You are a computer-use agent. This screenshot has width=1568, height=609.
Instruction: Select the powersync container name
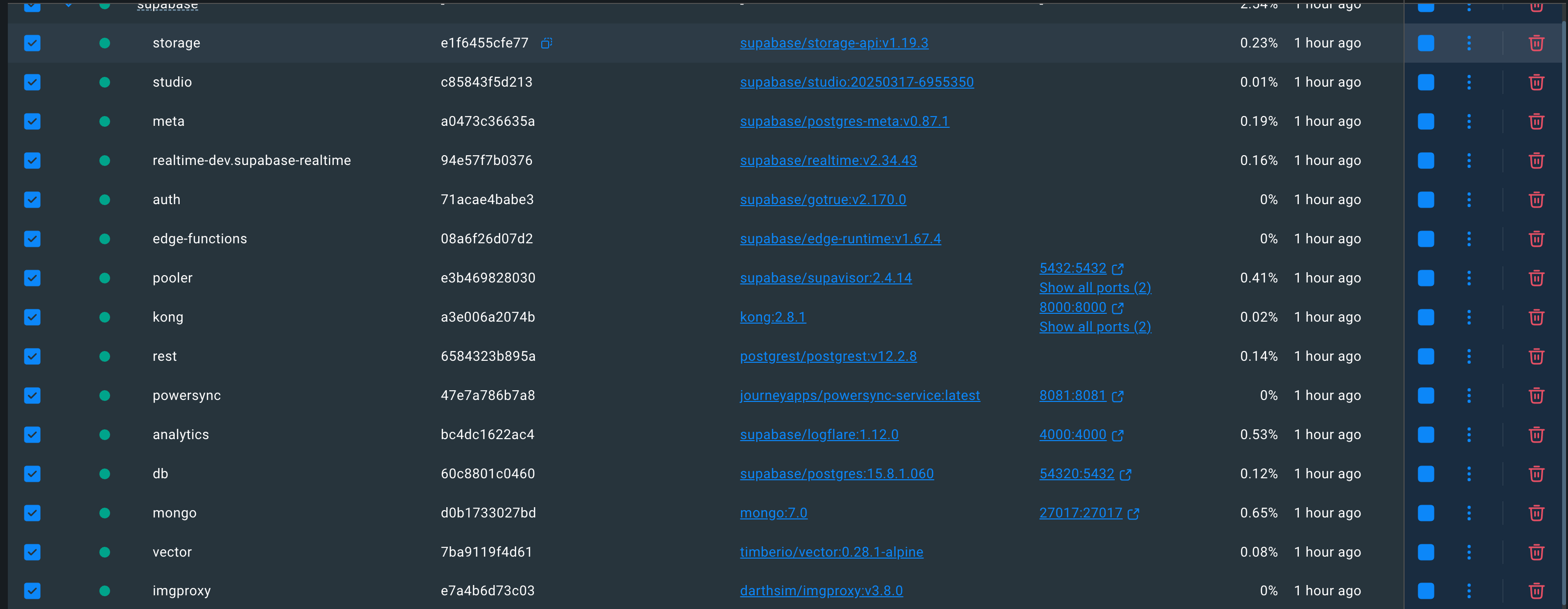coord(187,395)
